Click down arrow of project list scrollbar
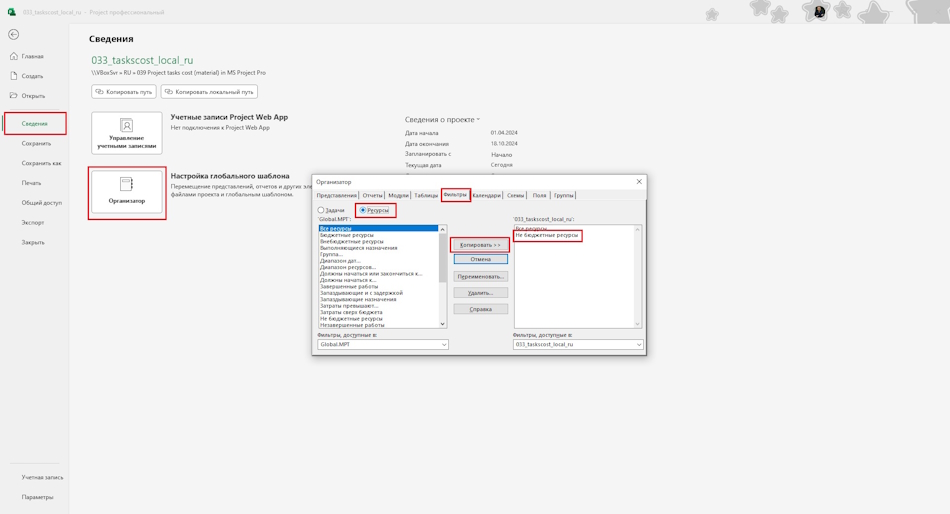This screenshot has width=950, height=514. (x=637, y=324)
